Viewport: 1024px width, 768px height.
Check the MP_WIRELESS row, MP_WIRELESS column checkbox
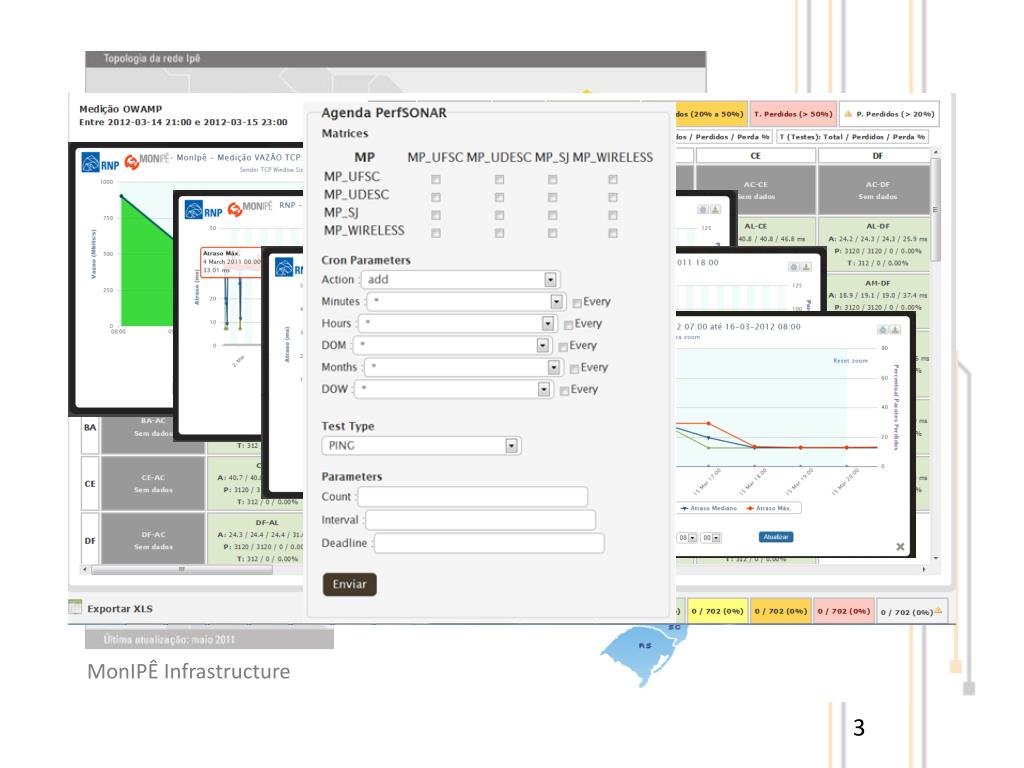(x=613, y=233)
